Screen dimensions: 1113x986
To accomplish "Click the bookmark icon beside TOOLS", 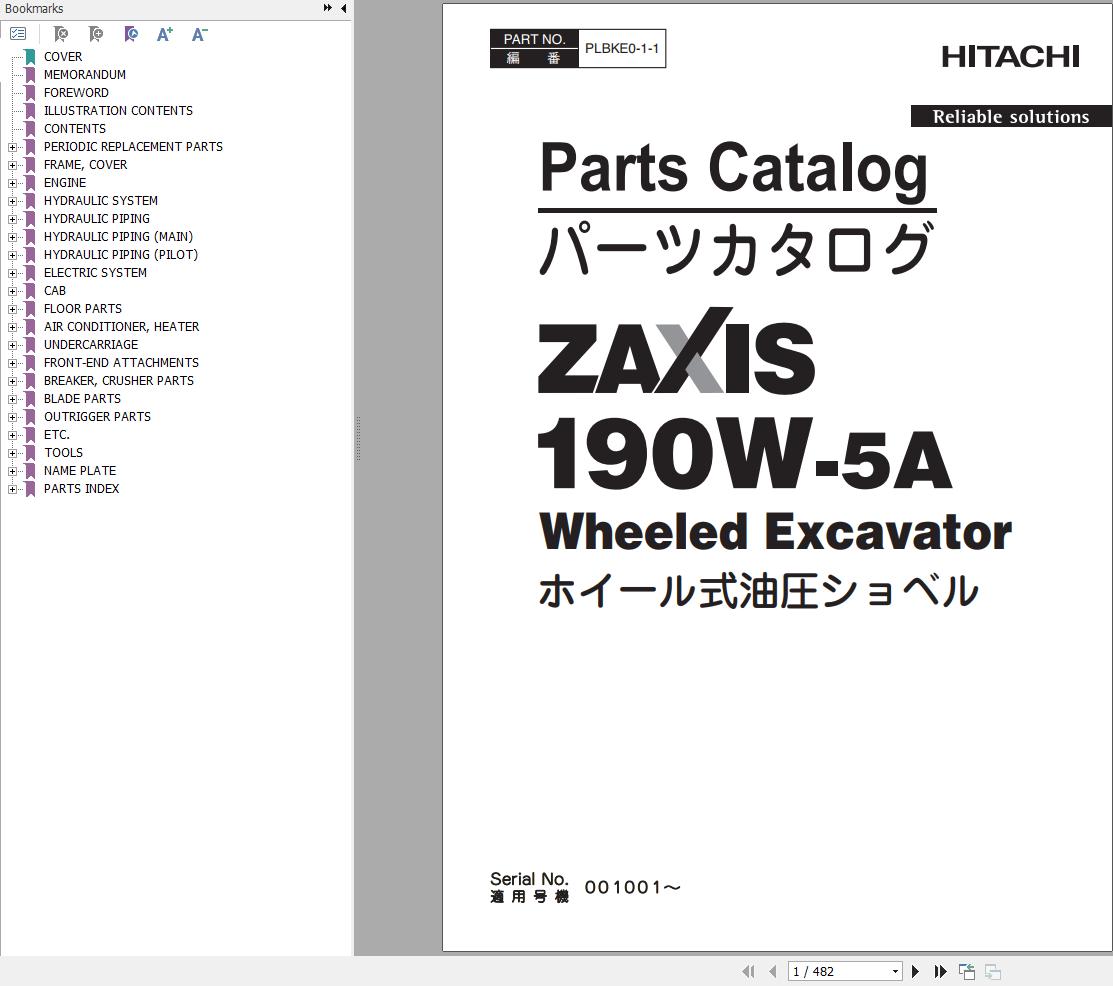I will click(30, 453).
